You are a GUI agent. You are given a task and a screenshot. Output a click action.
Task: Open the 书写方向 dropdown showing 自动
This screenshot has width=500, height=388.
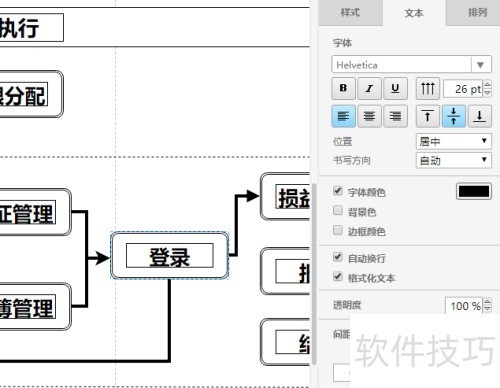pos(454,160)
